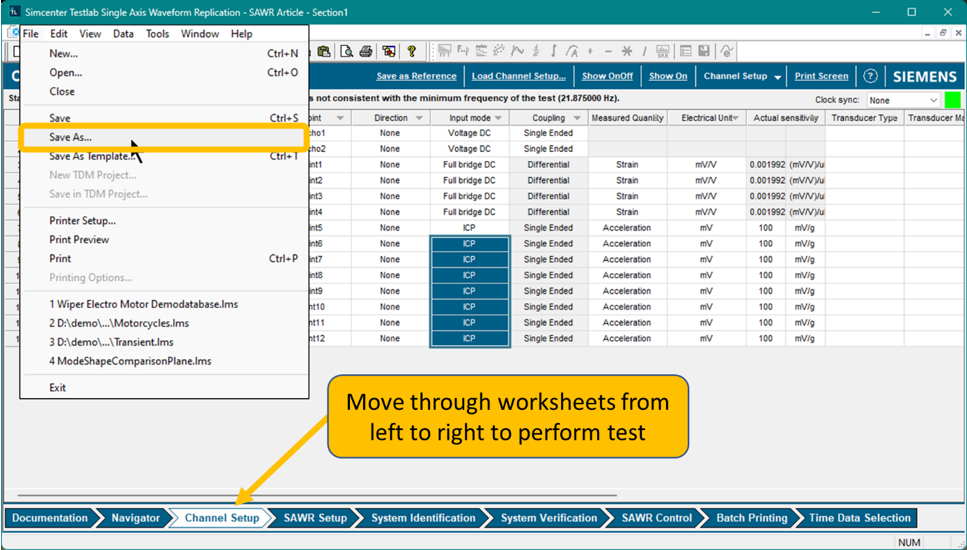
Task: Open the Input mode column filter dropdown
Action: [500, 118]
